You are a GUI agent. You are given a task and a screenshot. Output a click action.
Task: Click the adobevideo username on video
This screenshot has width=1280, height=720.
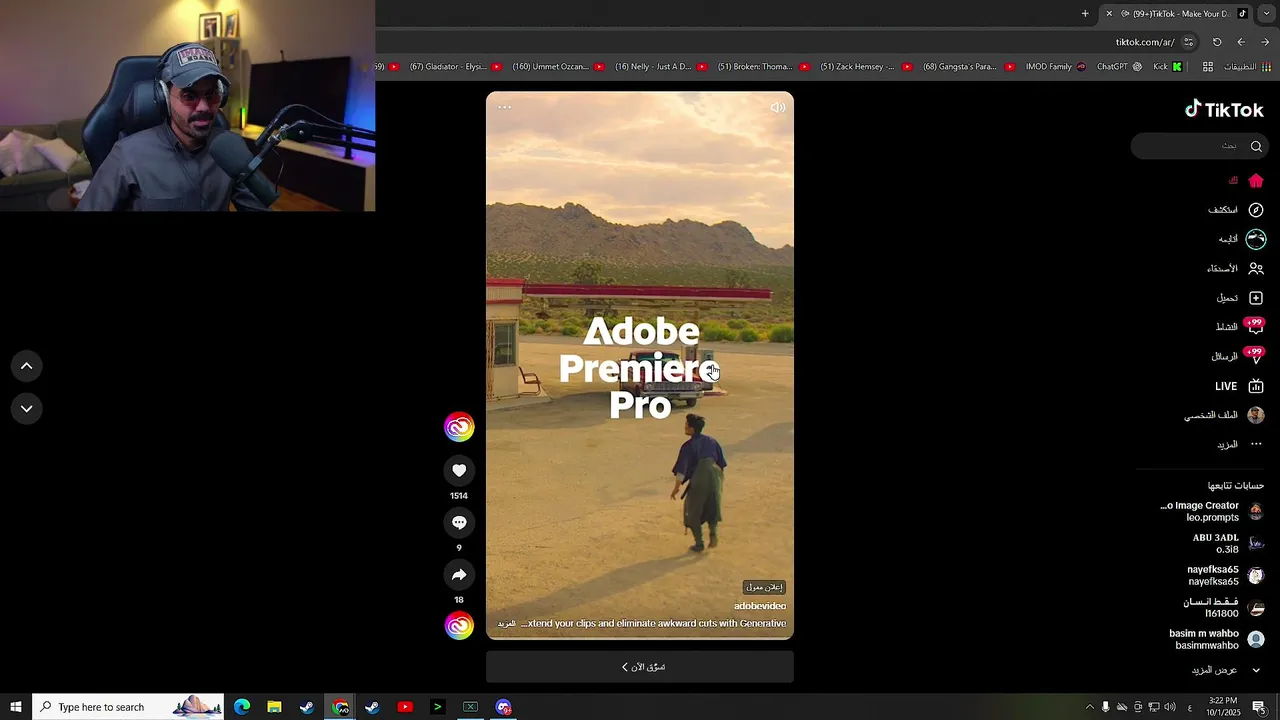760,606
